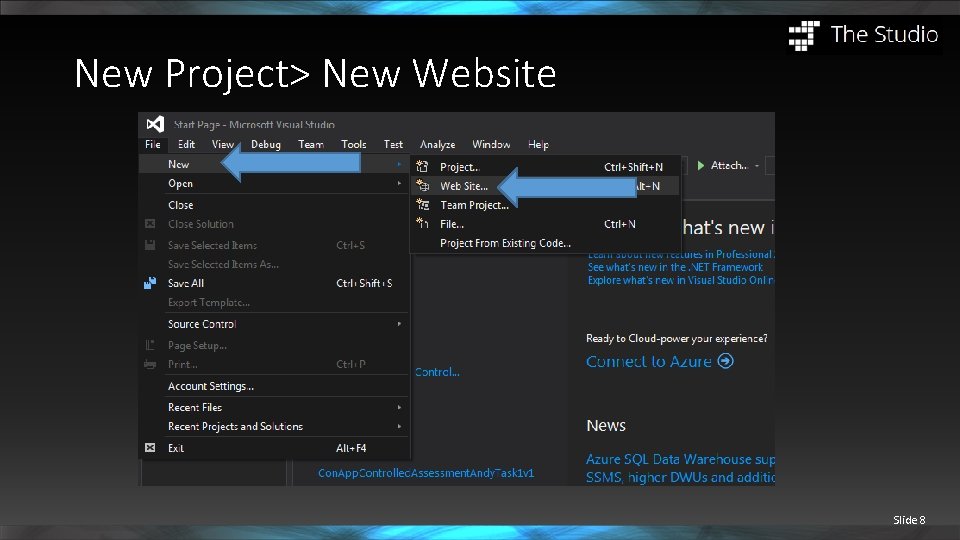Click Ready to Cloud-power your experience text
Screen dimensions: 960x540
677,338
